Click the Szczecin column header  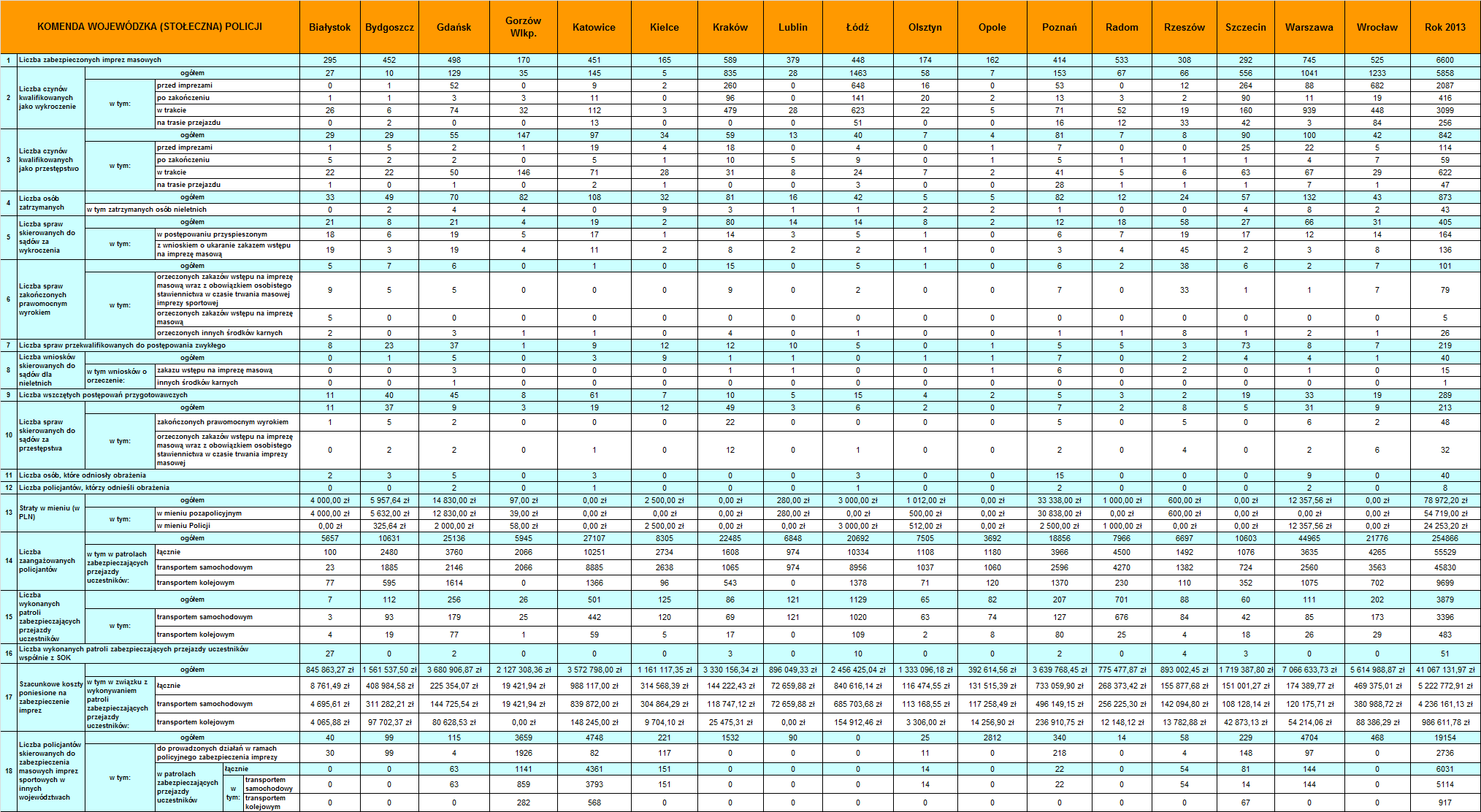coord(1246,27)
